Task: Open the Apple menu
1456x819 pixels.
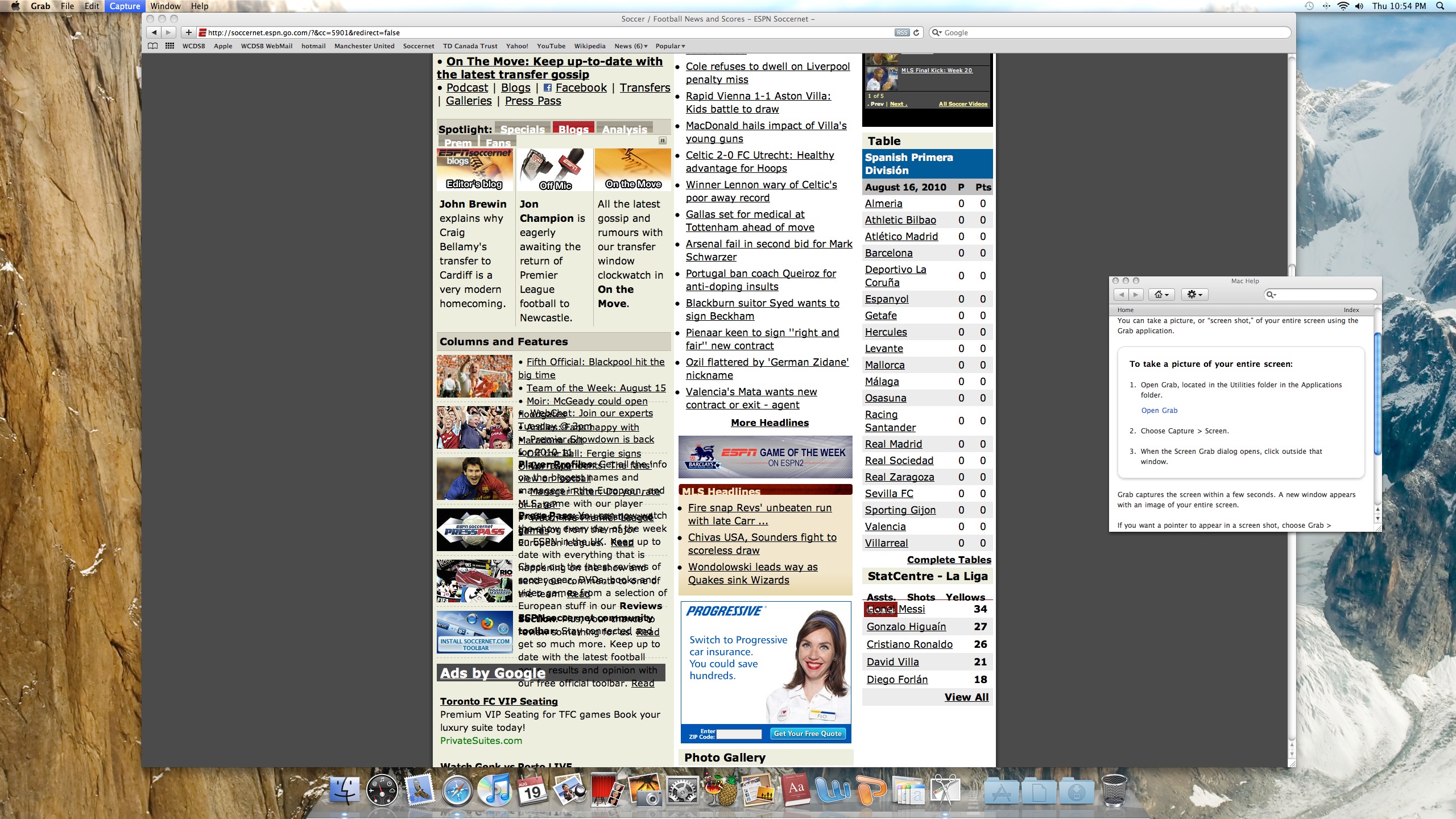Action: click(16, 6)
